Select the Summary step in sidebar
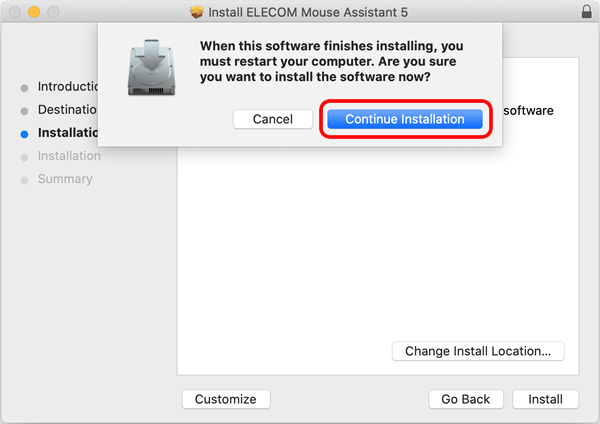Image resolution: width=600 pixels, height=424 pixels. pos(65,179)
